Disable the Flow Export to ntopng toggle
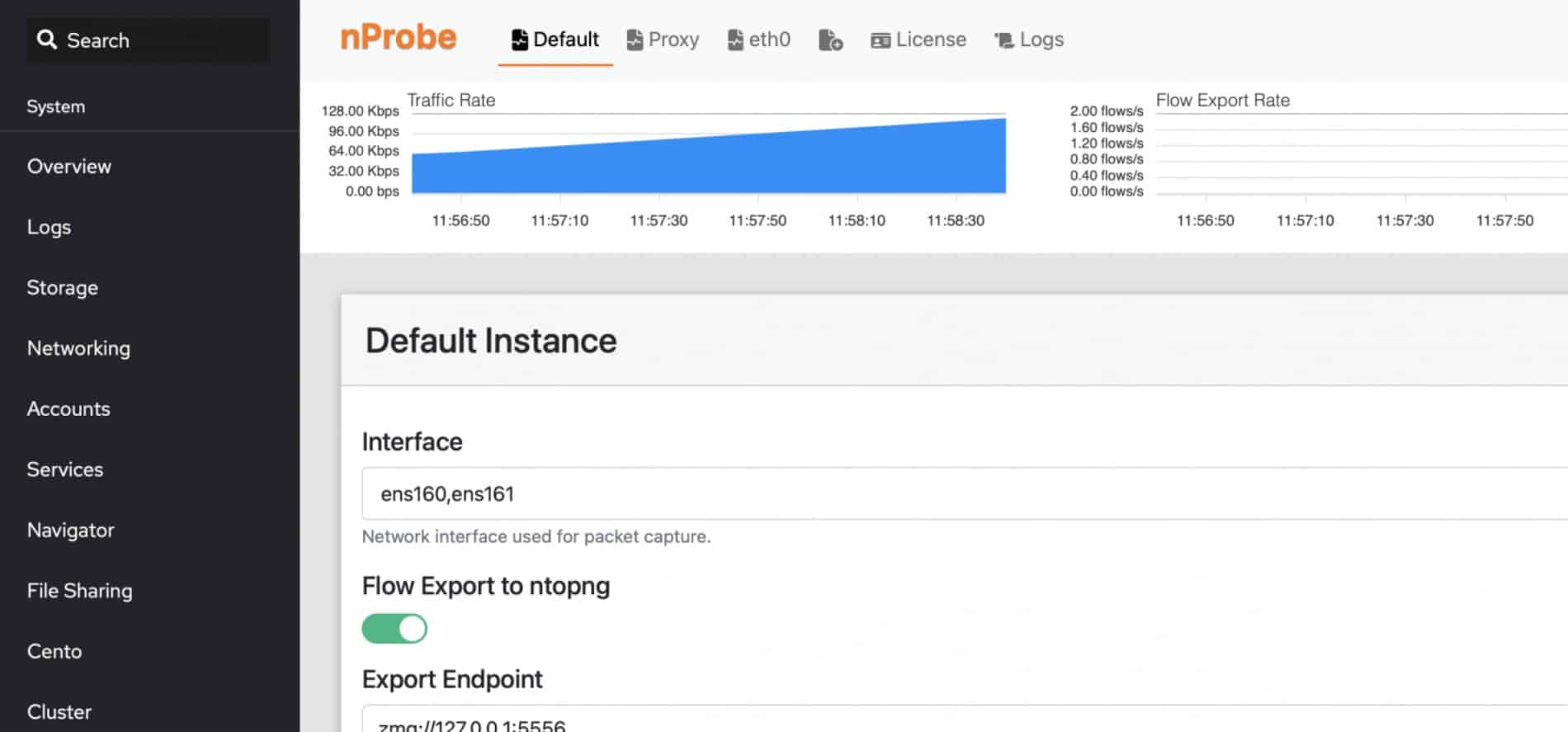 pyautogui.click(x=394, y=629)
